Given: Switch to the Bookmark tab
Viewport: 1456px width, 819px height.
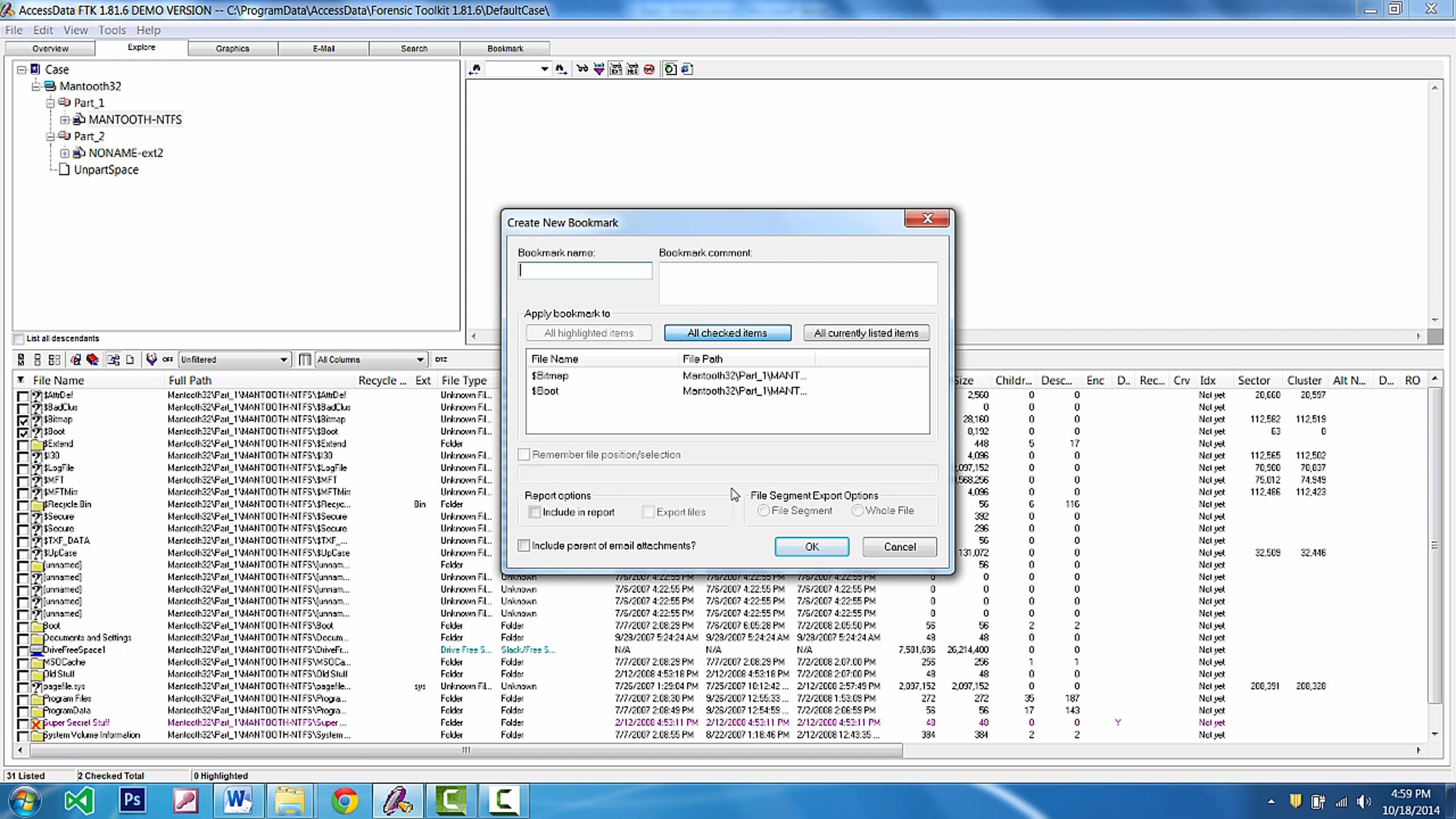Looking at the screenshot, I should [505, 49].
